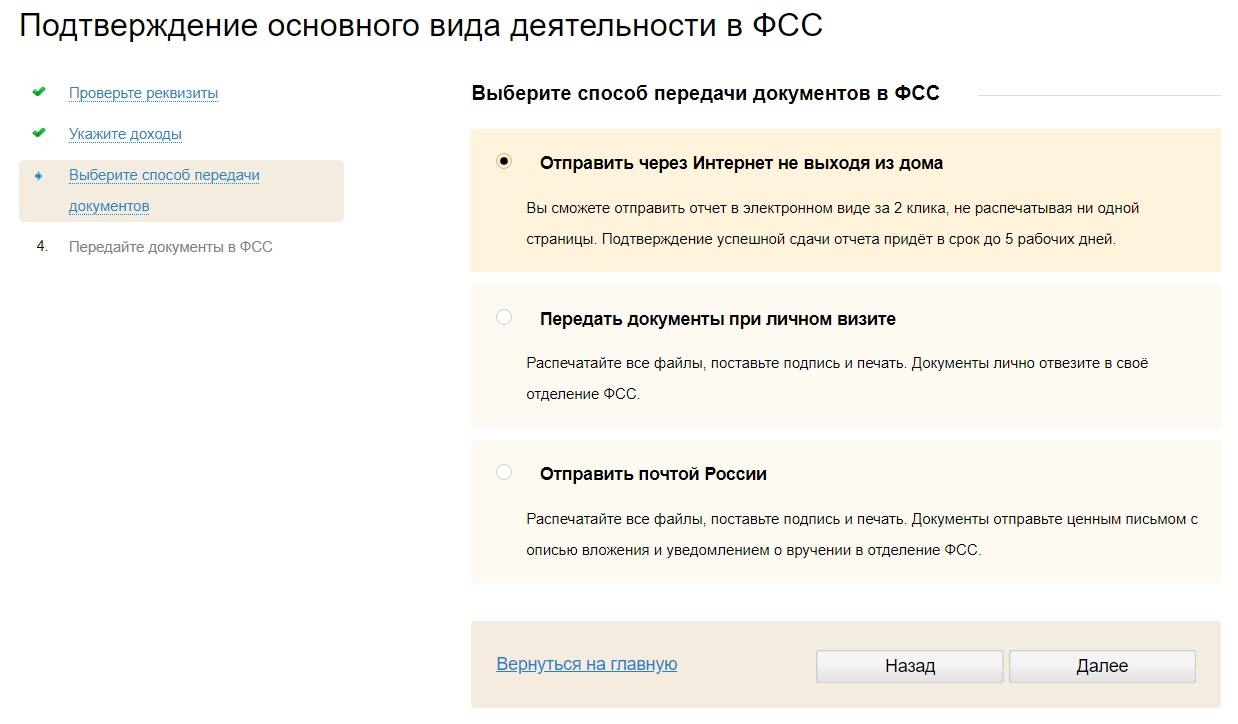Image resolution: width=1238 pixels, height=724 pixels.
Task: Click the Отправить через Интернет option title
Action: pos(741,163)
